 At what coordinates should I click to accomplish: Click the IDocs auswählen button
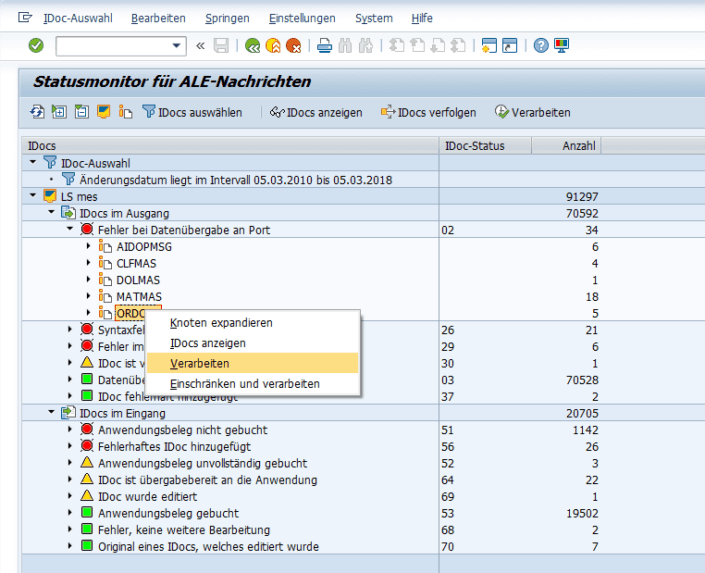pos(192,113)
